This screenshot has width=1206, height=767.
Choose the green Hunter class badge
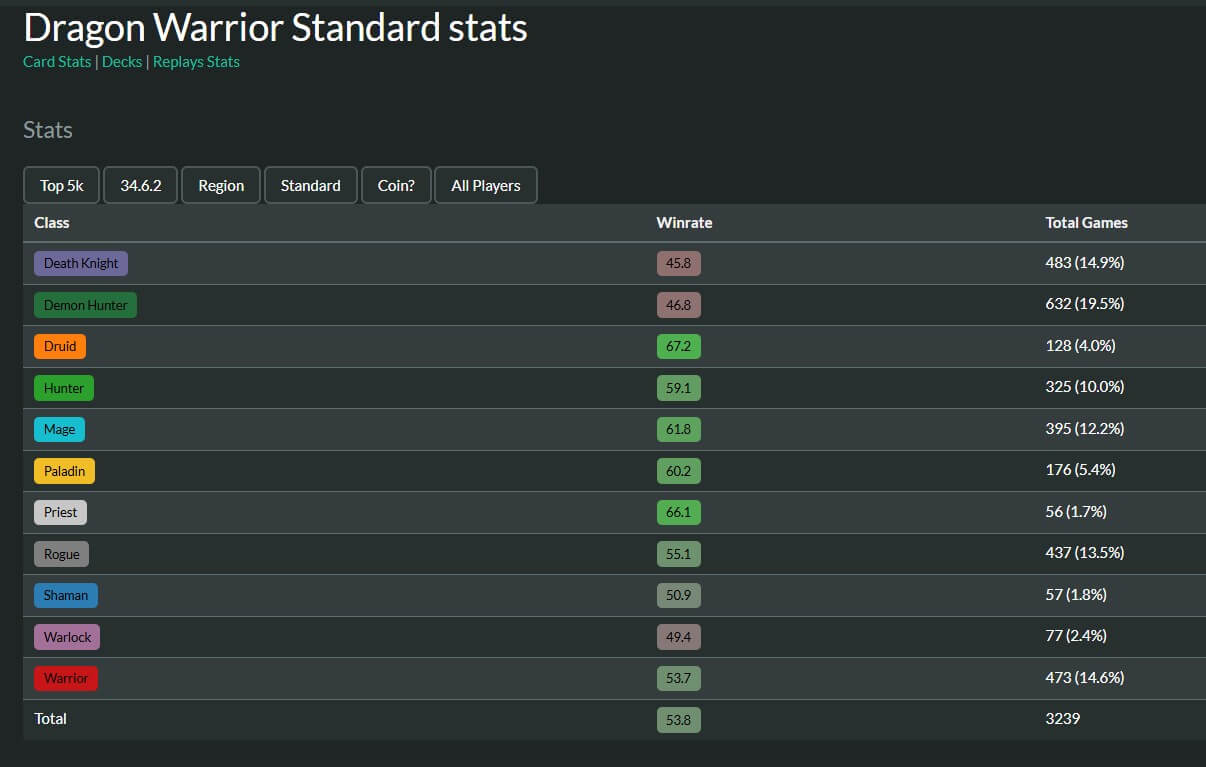[x=64, y=388]
